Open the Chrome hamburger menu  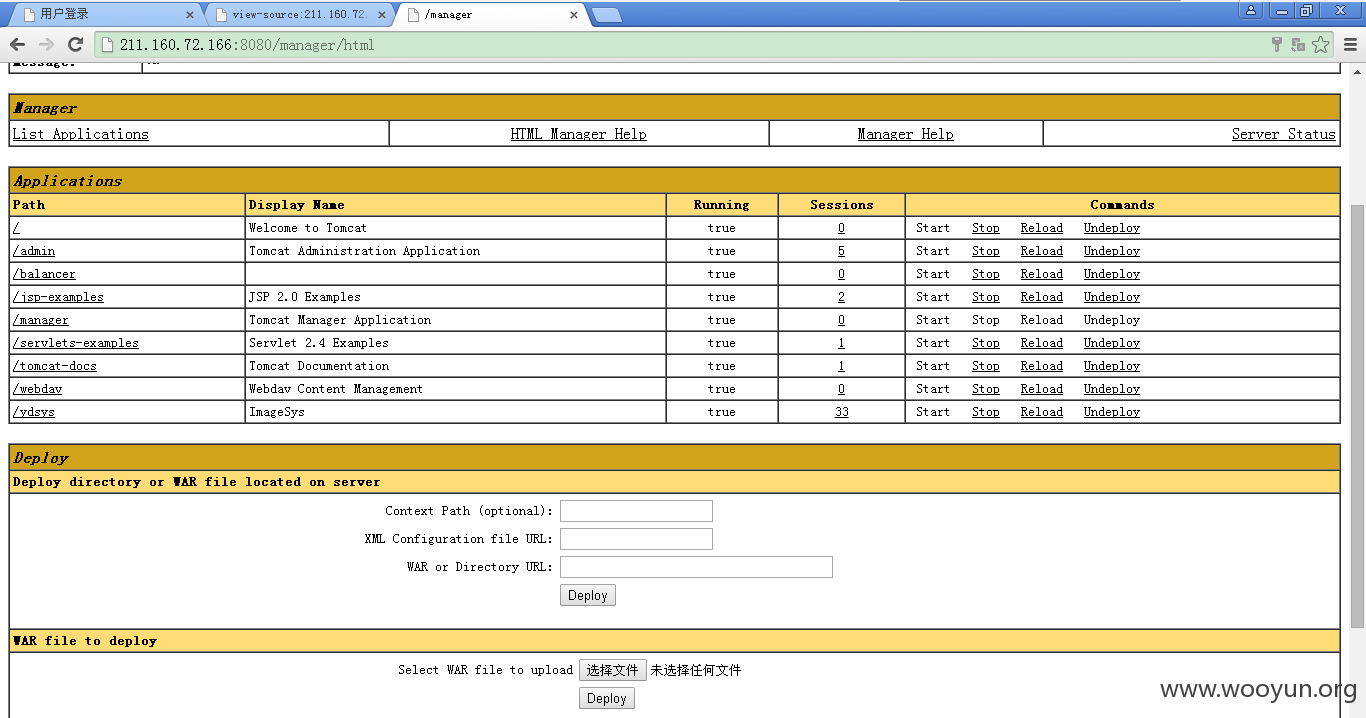1350,44
